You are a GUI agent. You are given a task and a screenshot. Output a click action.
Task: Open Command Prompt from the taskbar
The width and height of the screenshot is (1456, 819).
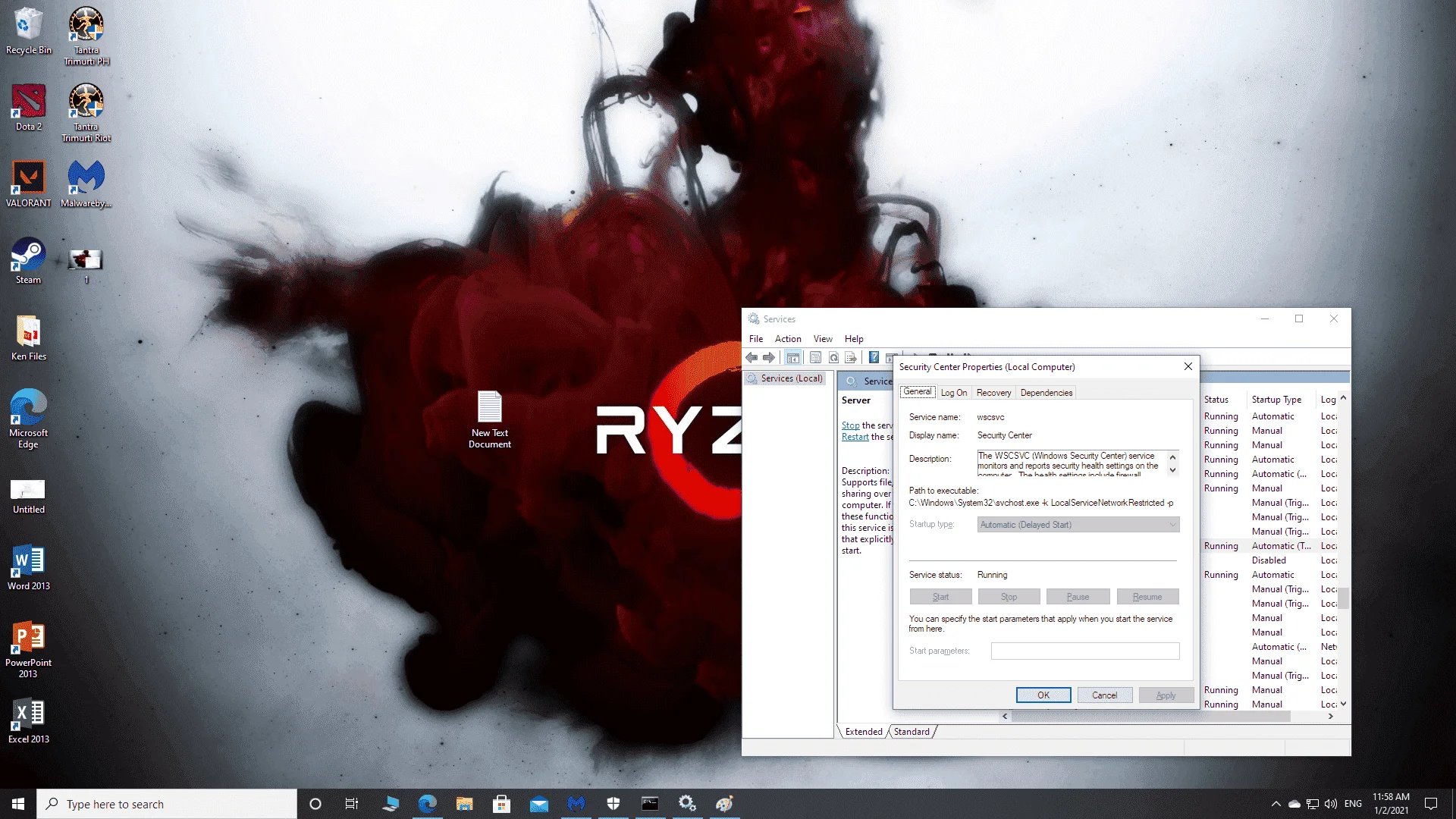coord(651,804)
